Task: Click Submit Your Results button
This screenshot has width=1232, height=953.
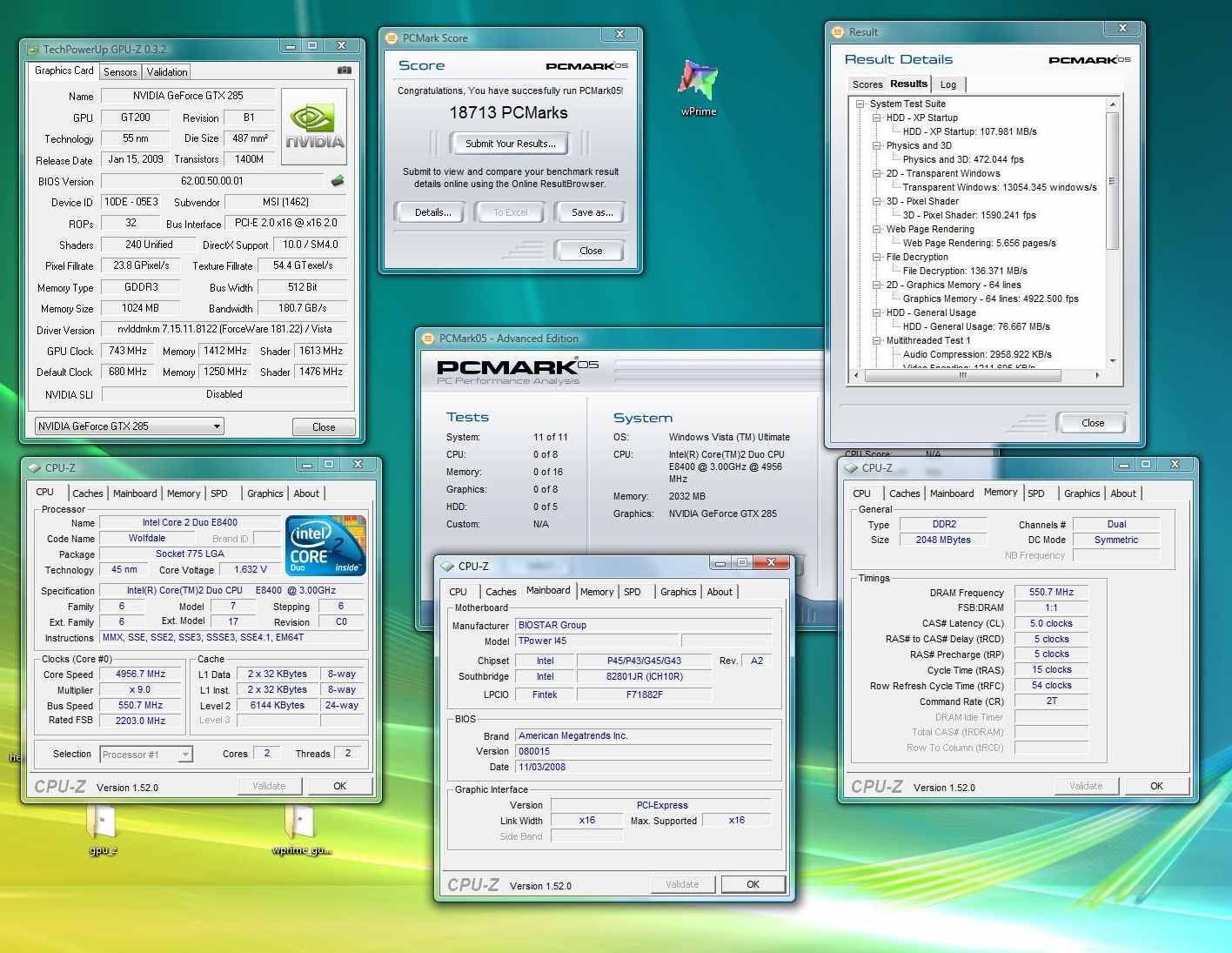Action: (510, 144)
